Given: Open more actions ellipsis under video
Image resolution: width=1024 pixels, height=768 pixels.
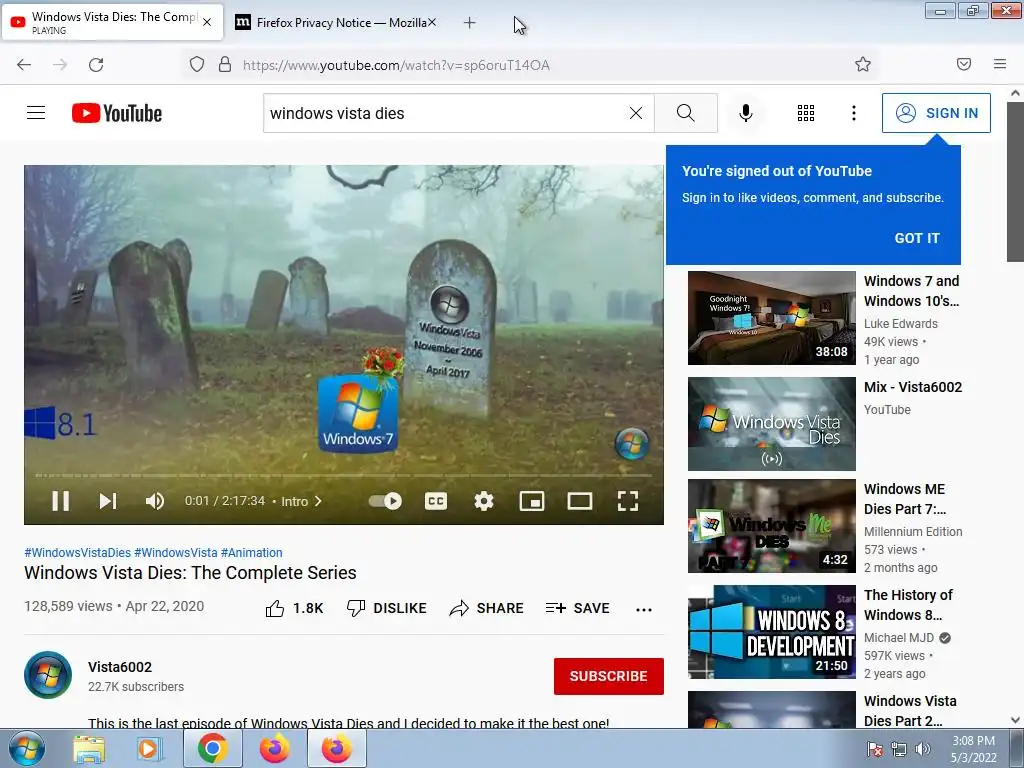Looking at the screenshot, I should pyautogui.click(x=644, y=609).
